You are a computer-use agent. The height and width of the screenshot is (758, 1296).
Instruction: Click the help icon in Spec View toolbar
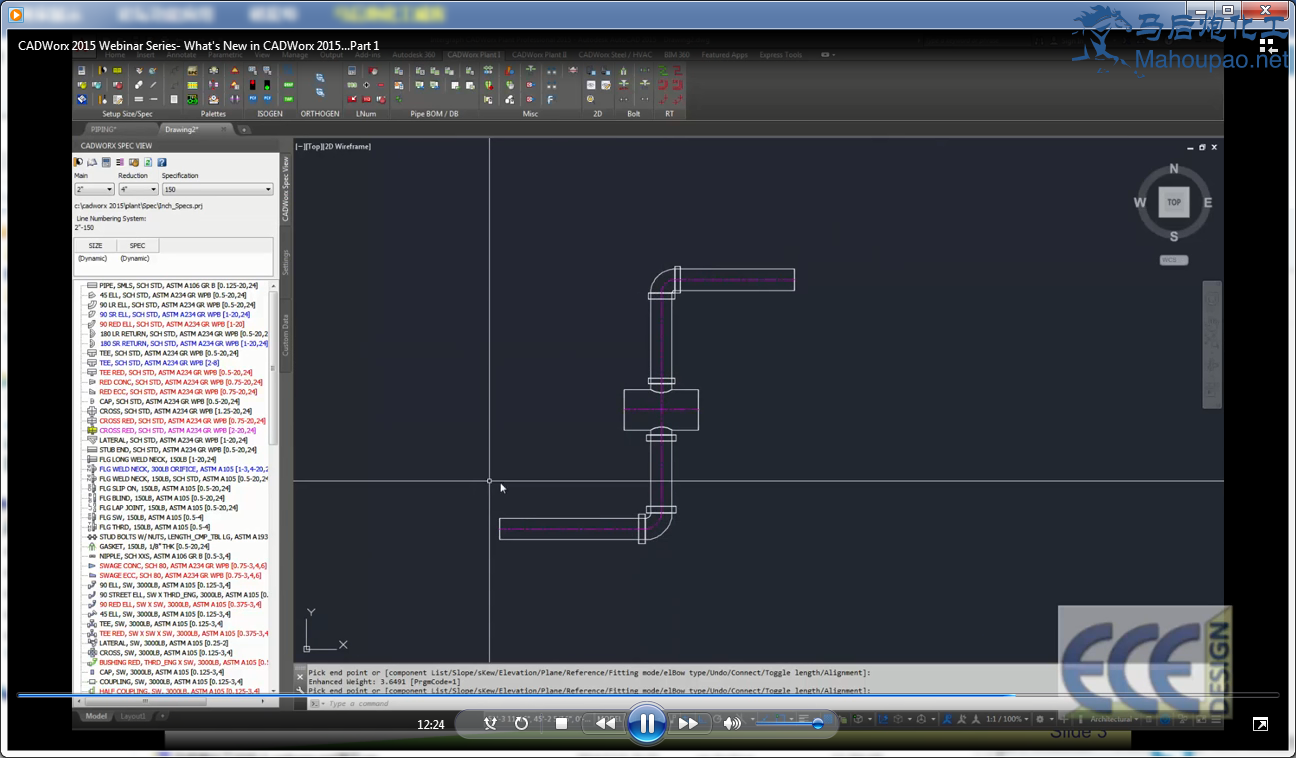click(162, 162)
